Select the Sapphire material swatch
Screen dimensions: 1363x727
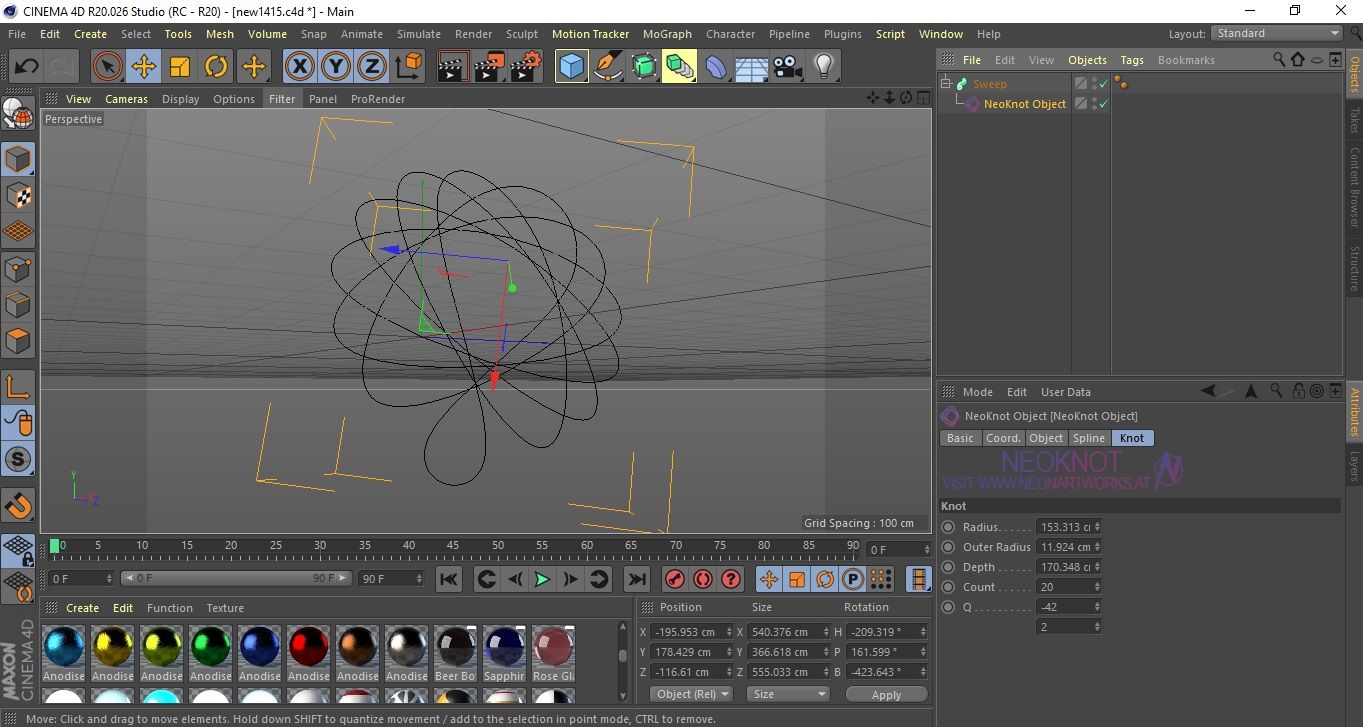pos(504,647)
